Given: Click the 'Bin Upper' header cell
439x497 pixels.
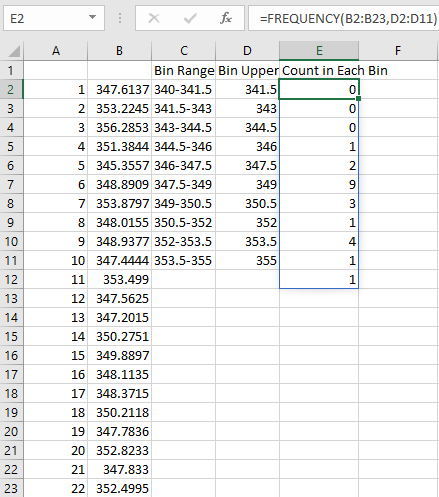Looking at the screenshot, I should point(248,70).
